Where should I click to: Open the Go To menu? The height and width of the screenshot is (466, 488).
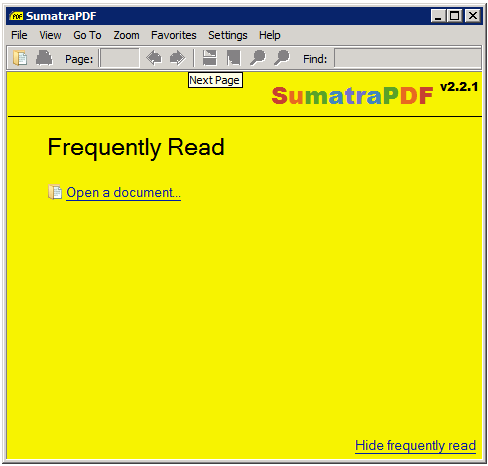pyautogui.click(x=87, y=35)
